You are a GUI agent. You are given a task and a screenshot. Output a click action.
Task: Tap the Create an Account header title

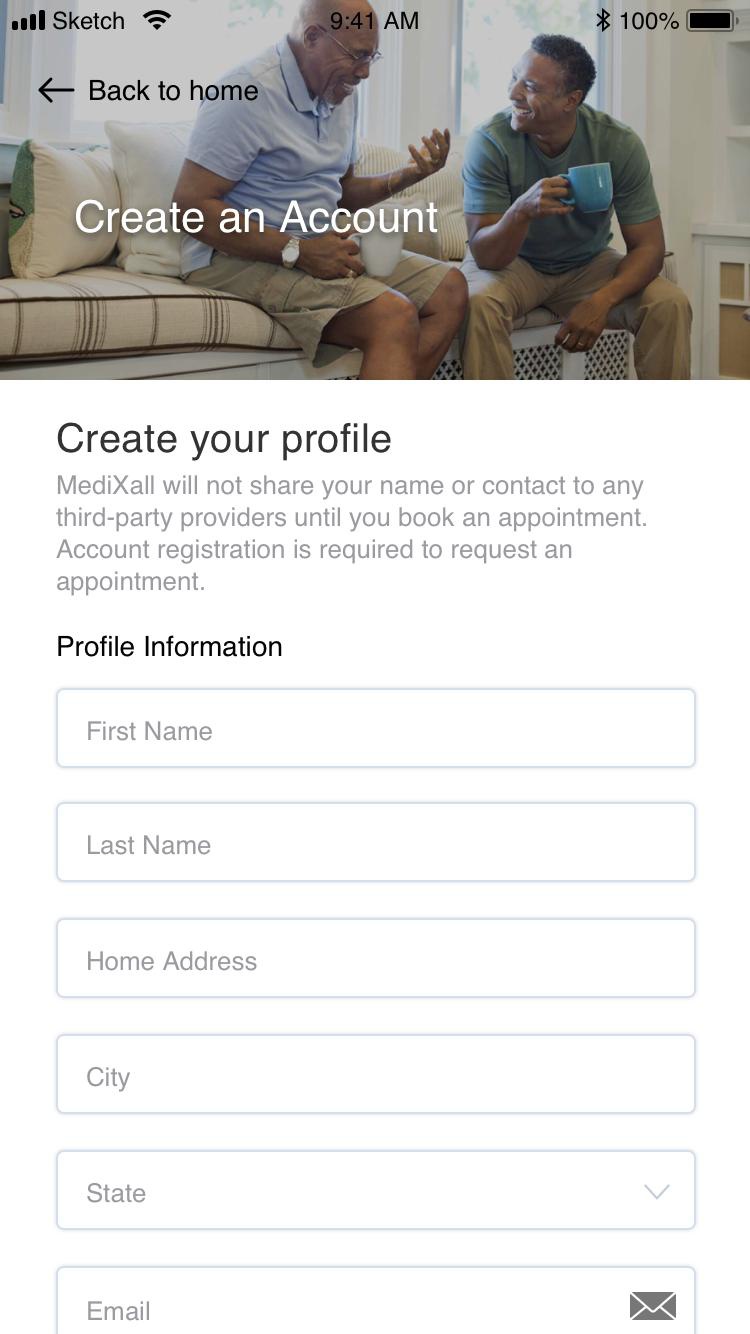click(x=257, y=217)
